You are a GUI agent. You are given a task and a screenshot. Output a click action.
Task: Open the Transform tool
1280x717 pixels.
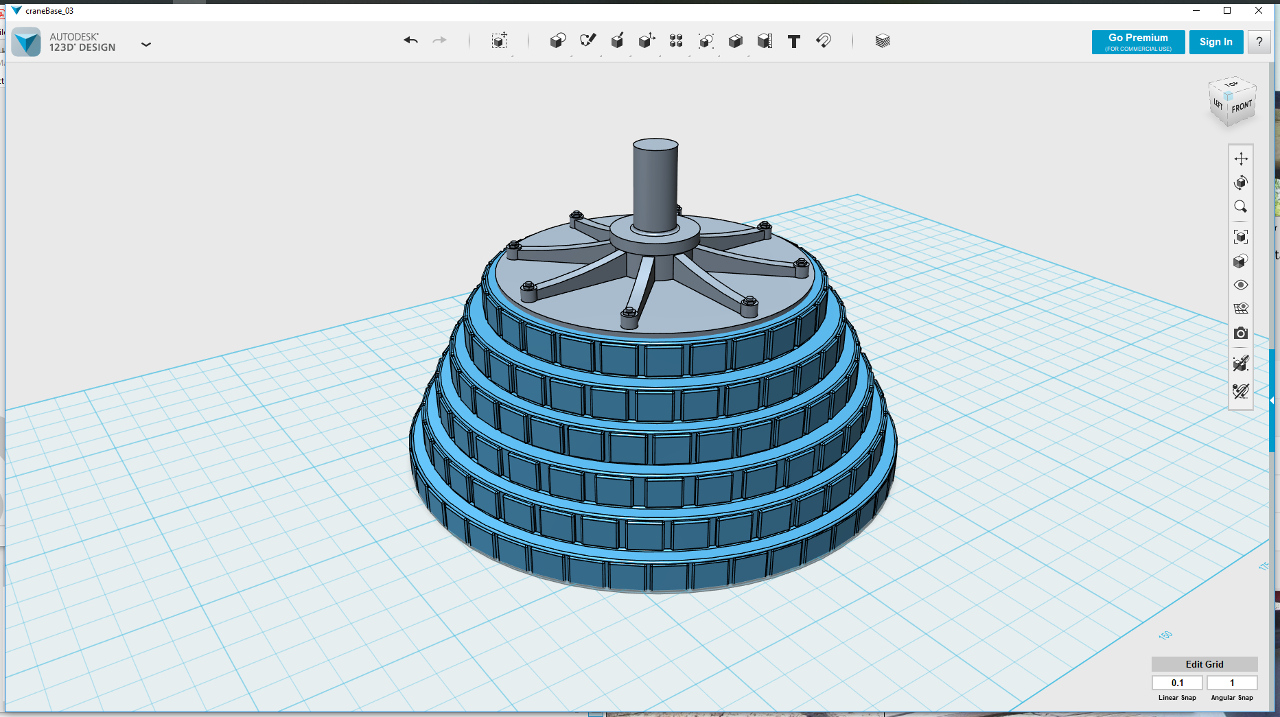pyautogui.click(x=500, y=41)
